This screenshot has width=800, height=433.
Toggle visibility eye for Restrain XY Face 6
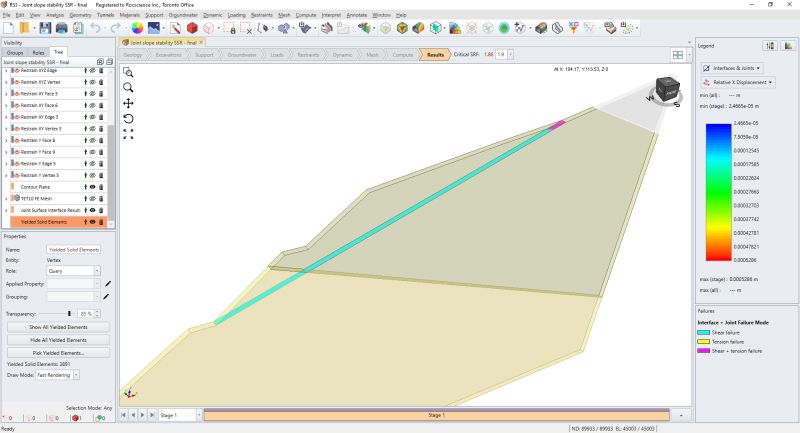coord(92,105)
